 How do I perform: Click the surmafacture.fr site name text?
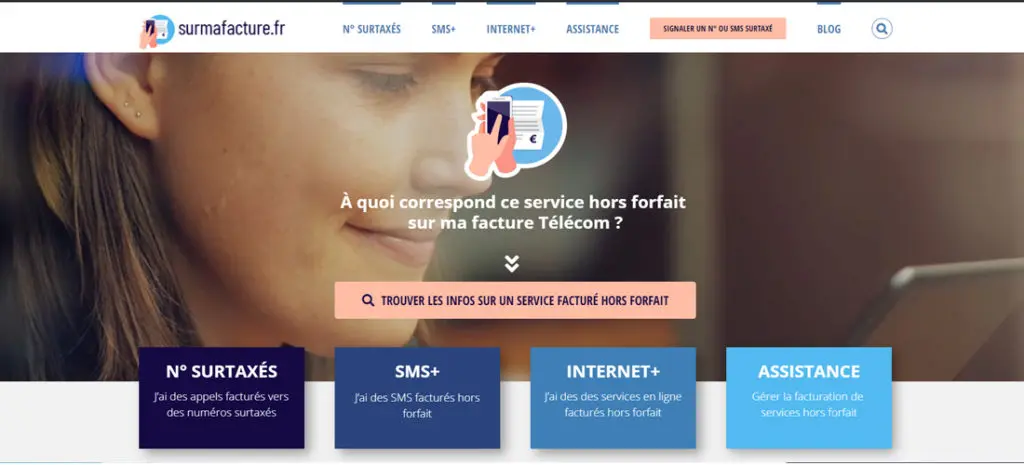coord(231,29)
